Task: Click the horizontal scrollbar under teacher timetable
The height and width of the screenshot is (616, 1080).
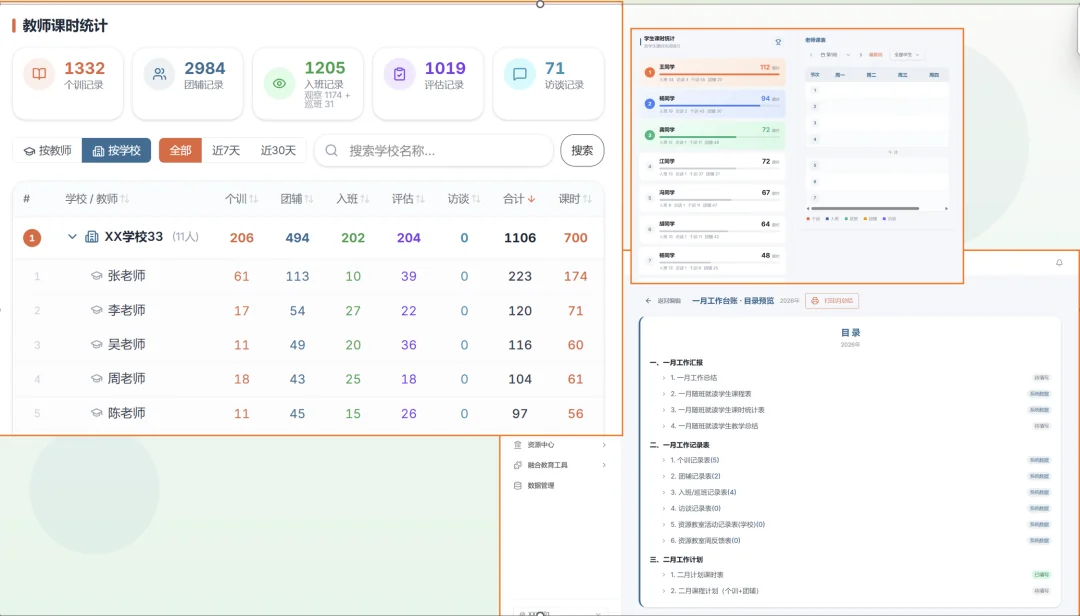Action: 865,208
